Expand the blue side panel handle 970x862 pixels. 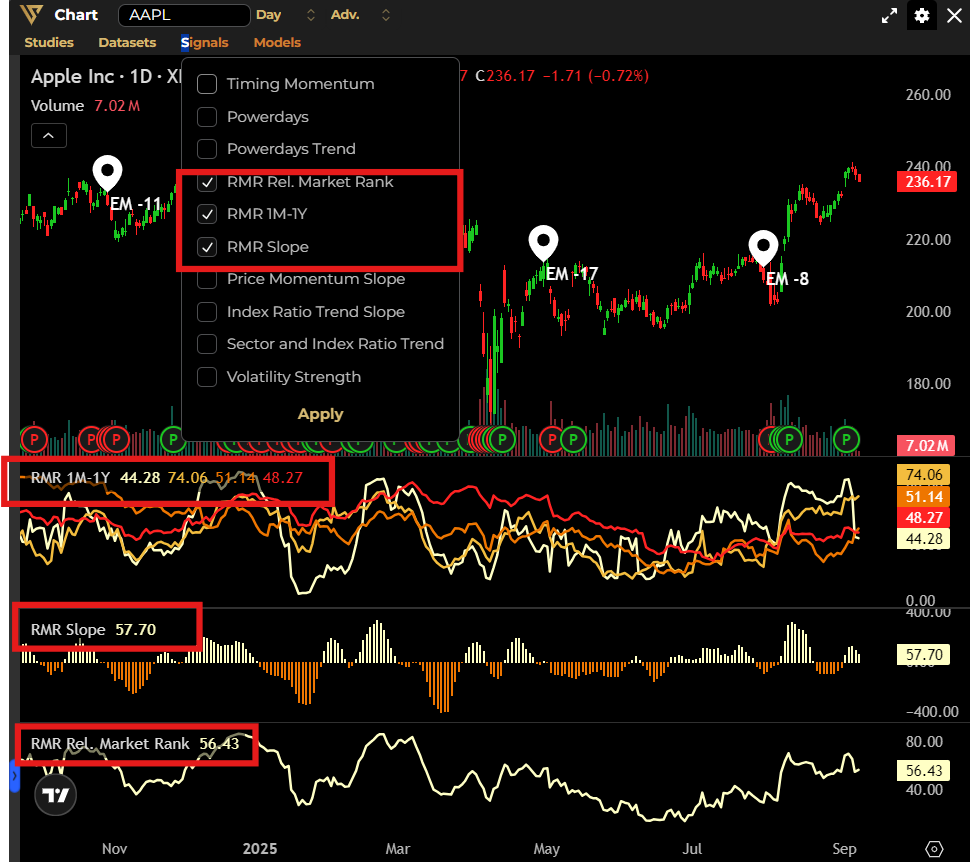point(15,775)
